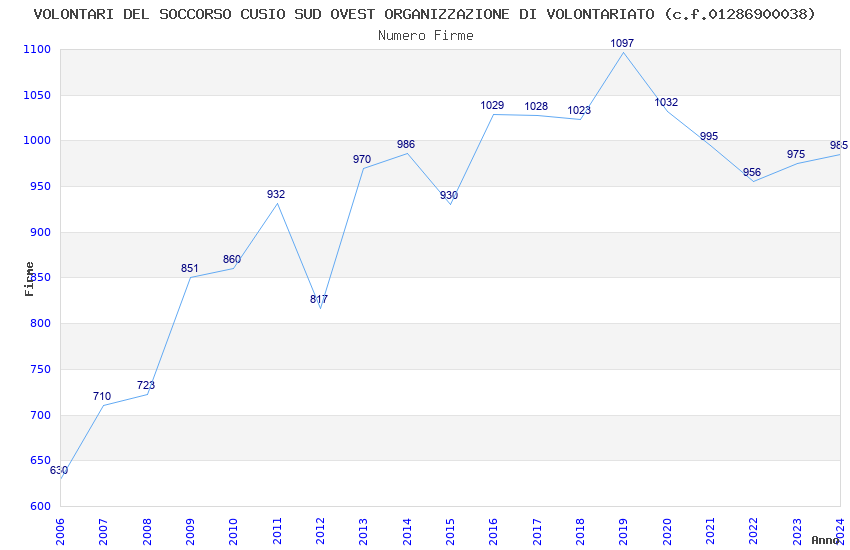Select data label 723 for 2008
The width and height of the screenshot is (850, 550).
point(146,385)
